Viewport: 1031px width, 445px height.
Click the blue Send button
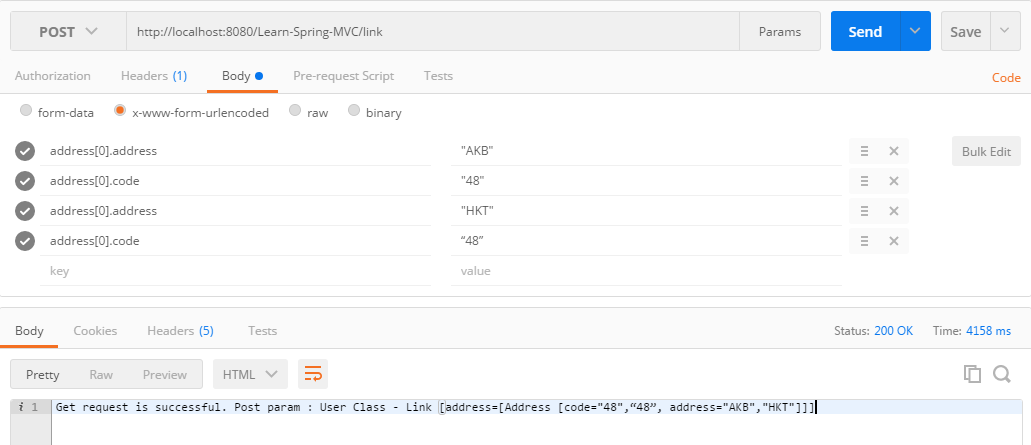[865, 31]
